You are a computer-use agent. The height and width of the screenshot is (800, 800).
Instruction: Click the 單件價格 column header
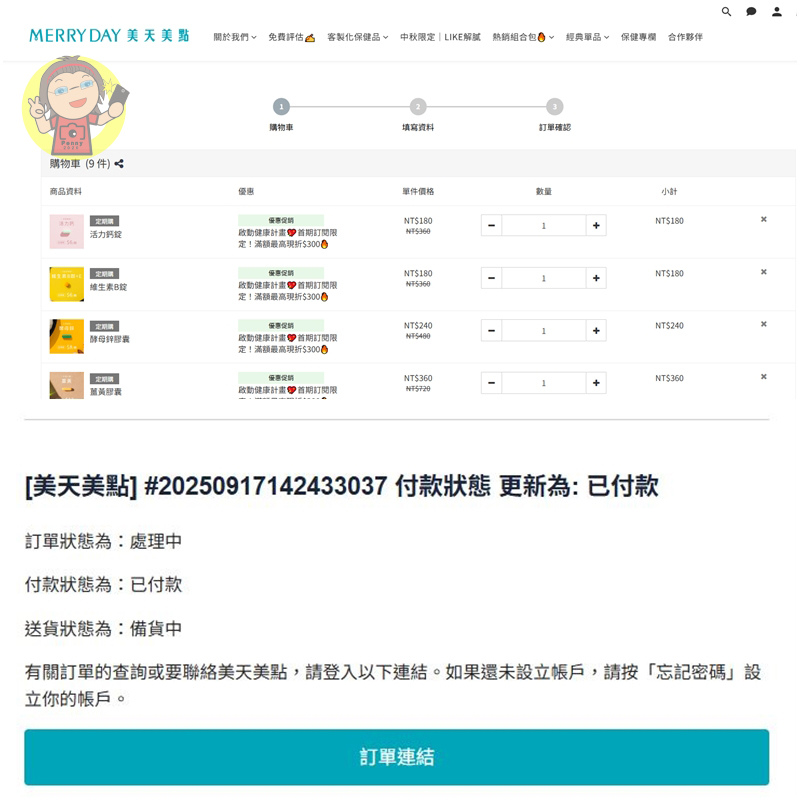418,191
